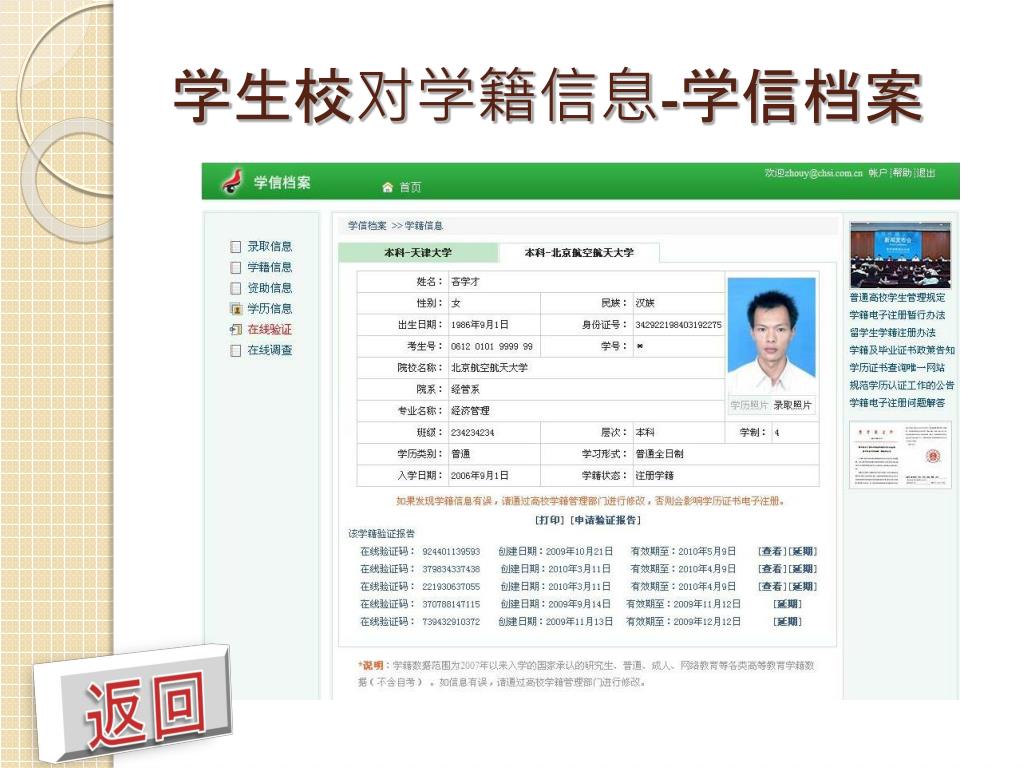Image resolution: width=1024 pixels, height=768 pixels.
Task: Click the 返回 return button
Action: 135,706
